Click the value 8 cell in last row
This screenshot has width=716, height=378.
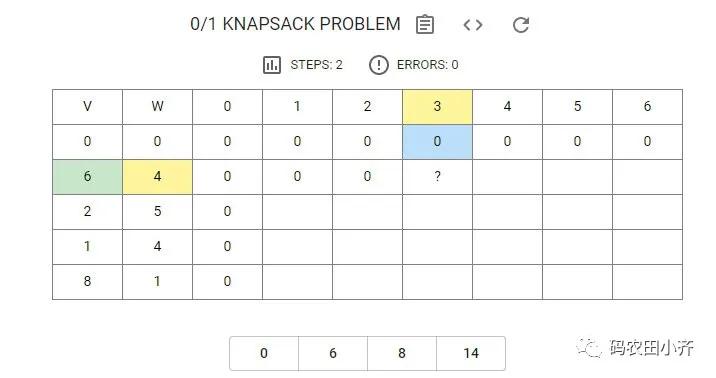(88, 282)
